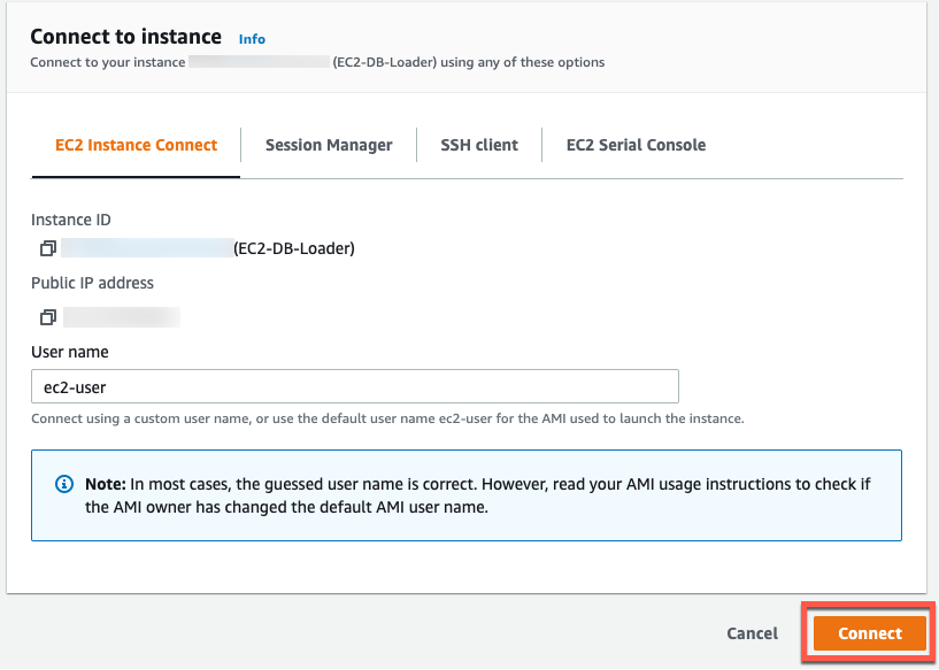Click the Public IP address label
The width and height of the screenshot is (939, 670).
92,283
